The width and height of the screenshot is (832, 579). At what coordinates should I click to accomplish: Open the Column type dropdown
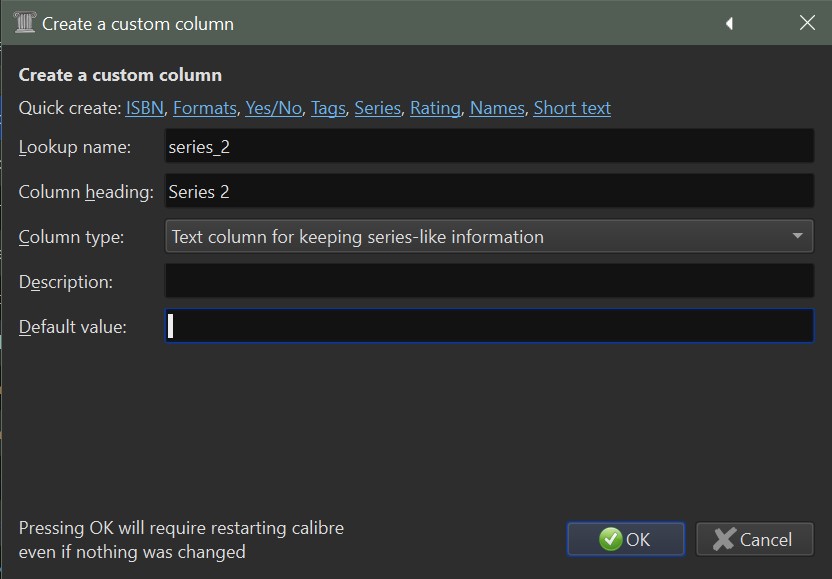(480, 237)
